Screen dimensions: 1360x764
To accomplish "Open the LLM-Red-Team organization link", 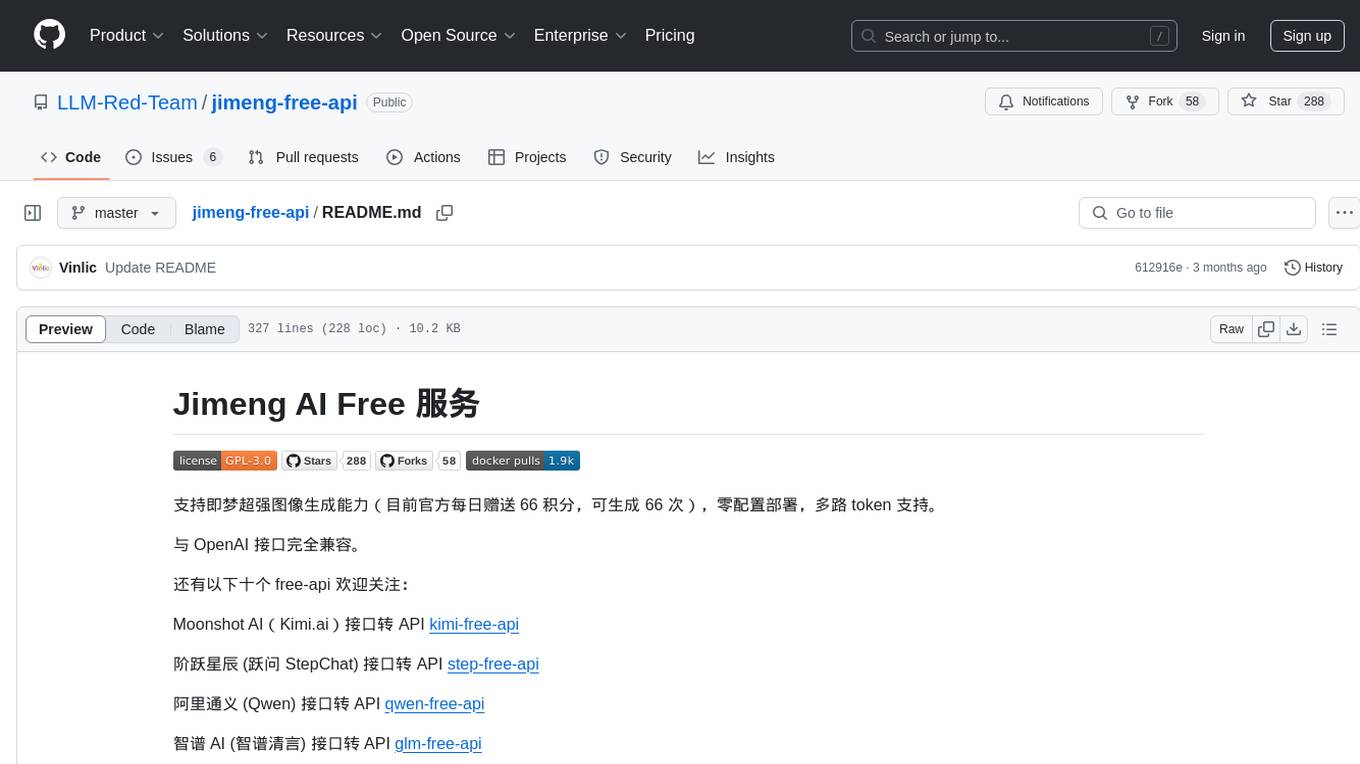I will (x=127, y=102).
